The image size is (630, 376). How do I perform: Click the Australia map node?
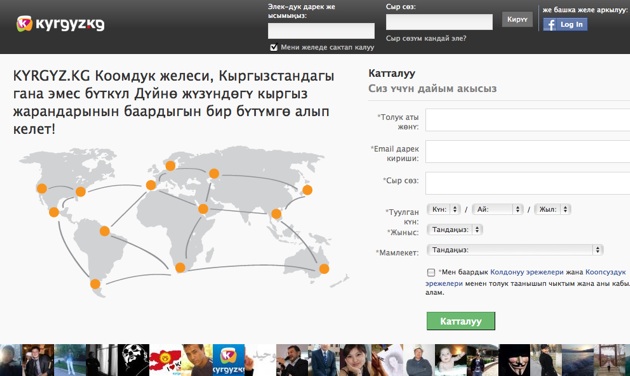pos(324,269)
